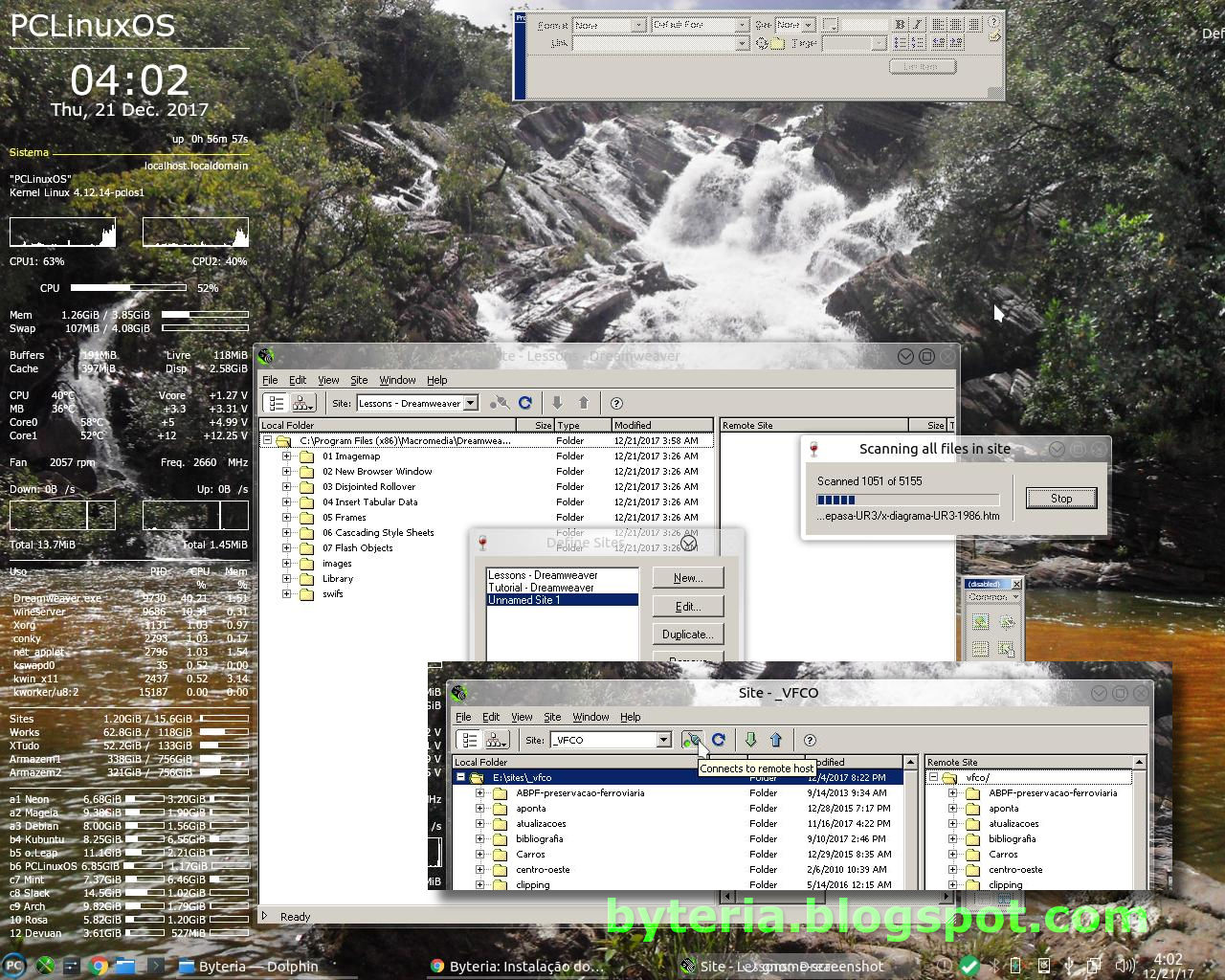The image size is (1225, 980).
Task: Open the Format dropdown set to None
Action: pos(610,26)
